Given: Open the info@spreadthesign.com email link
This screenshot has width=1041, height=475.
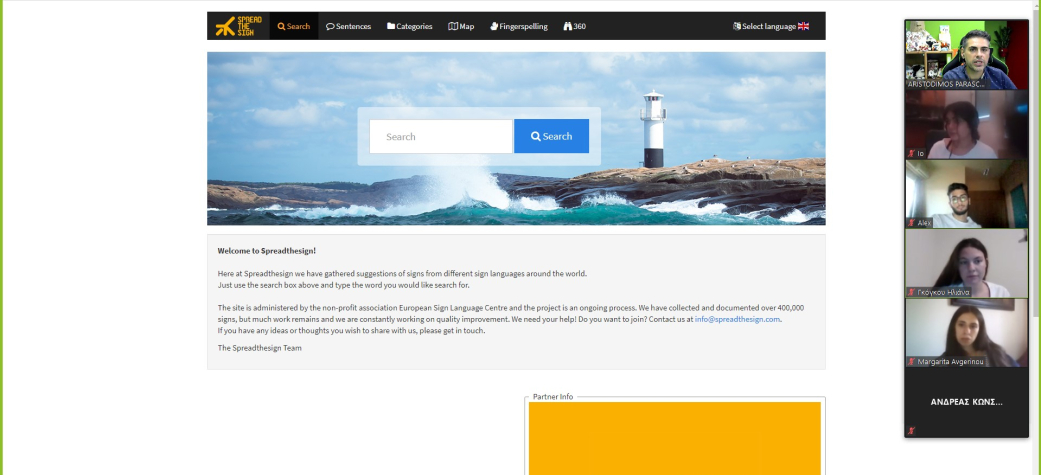Looking at the screenshot, I should click(737, 319).
